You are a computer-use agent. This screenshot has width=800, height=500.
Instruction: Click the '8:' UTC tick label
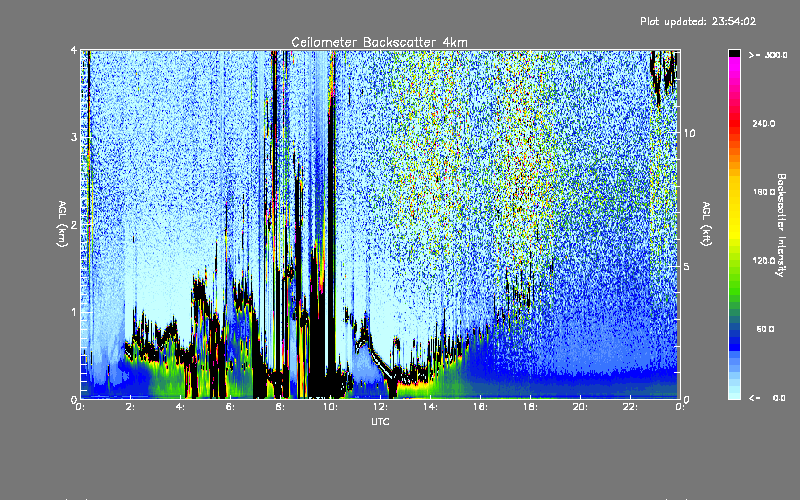coord(280,407)
